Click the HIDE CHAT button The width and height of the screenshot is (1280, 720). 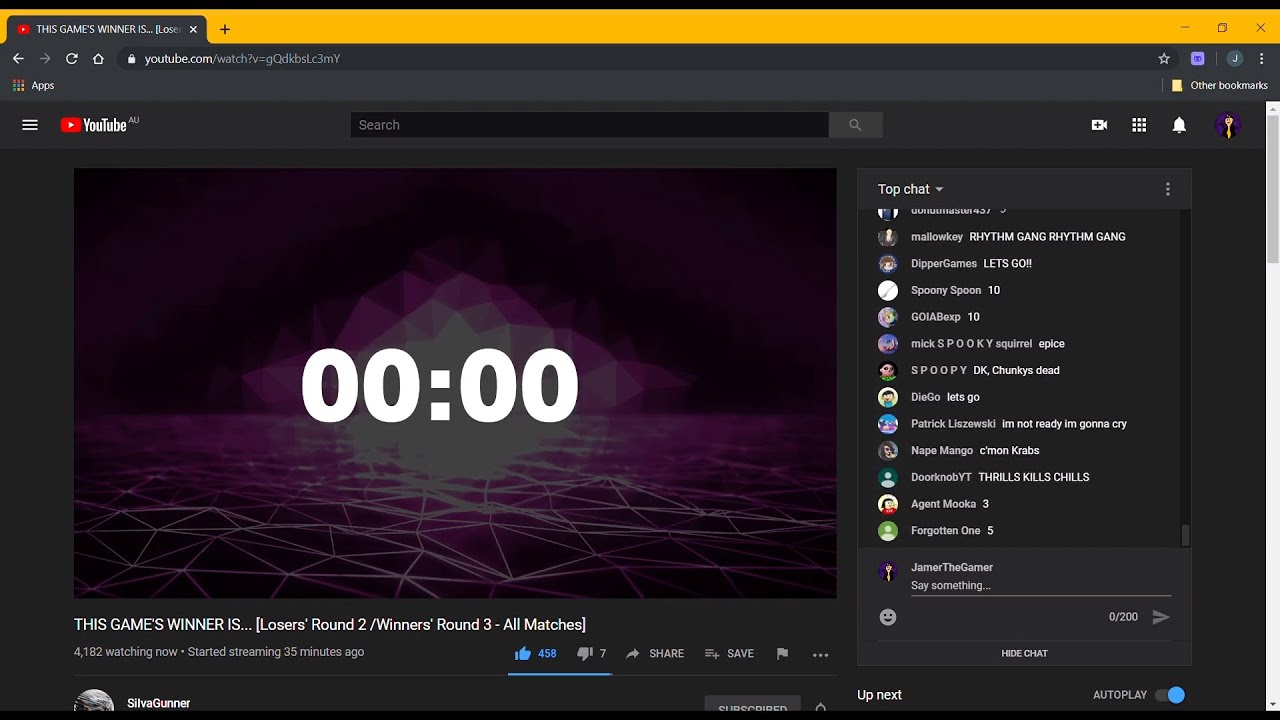tap(1024, 654)
